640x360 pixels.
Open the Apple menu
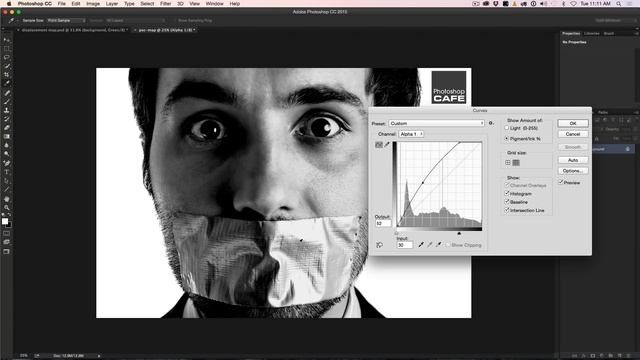coord(9,4)
